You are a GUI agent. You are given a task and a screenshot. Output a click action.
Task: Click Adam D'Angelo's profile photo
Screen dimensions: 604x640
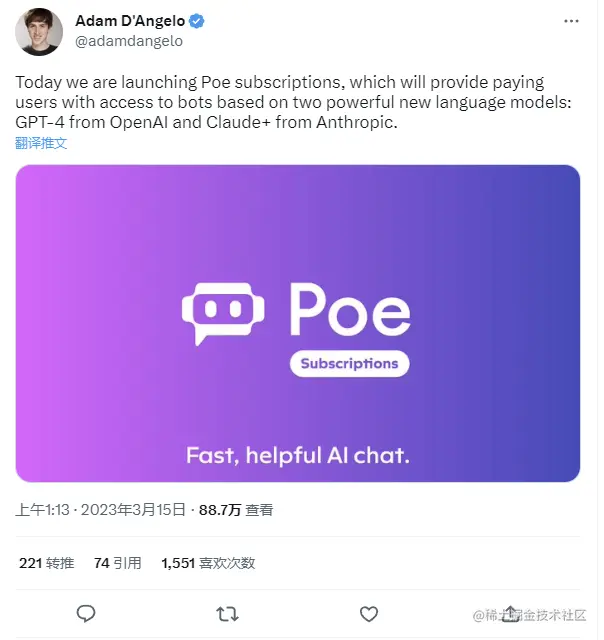click(39, 31)
